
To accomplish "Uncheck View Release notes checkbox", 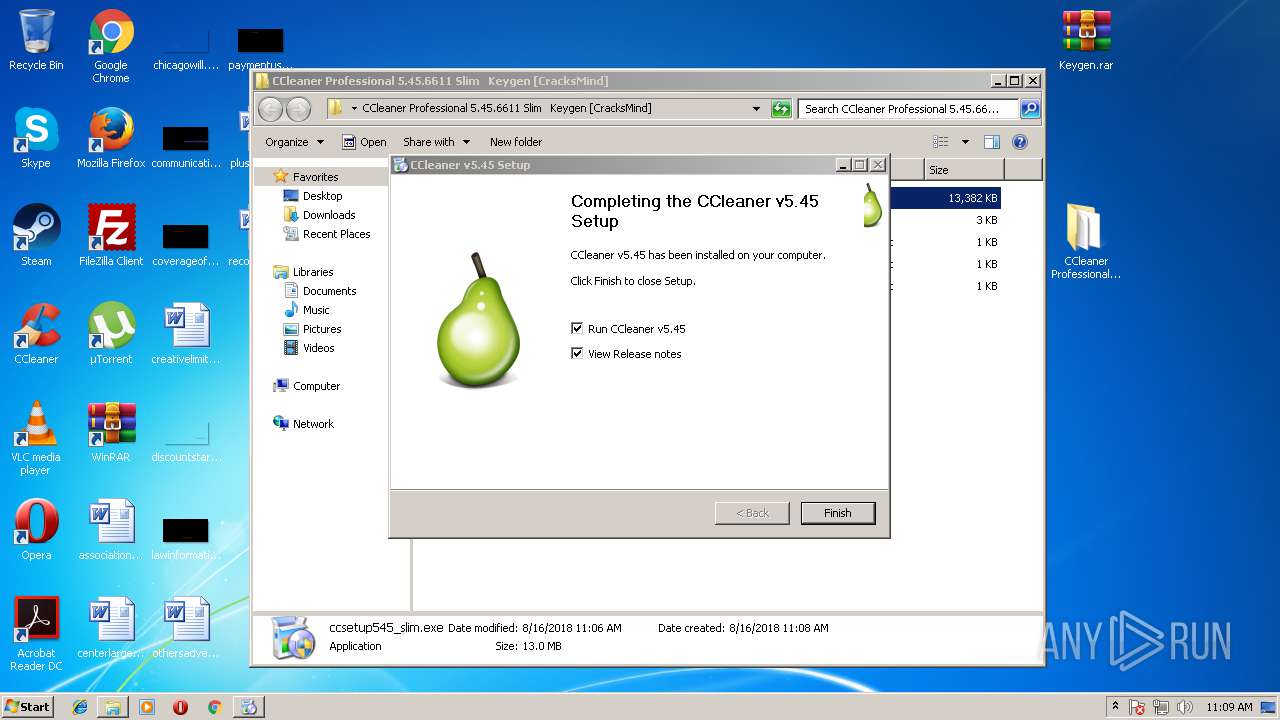I will (x=577, y=353).
